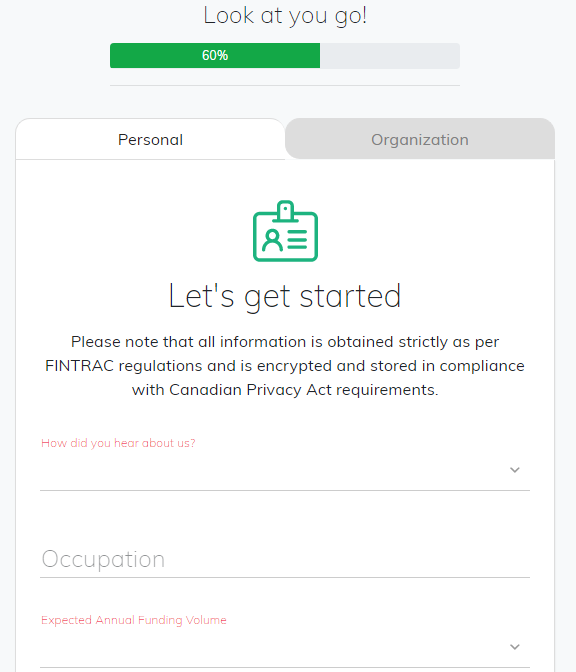
Task: Click the green ID badge icon
Action: 285,231
